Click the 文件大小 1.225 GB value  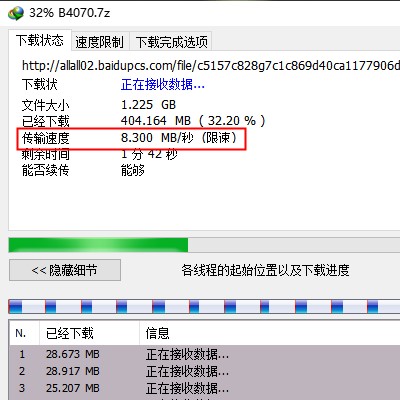click(148, 105)
